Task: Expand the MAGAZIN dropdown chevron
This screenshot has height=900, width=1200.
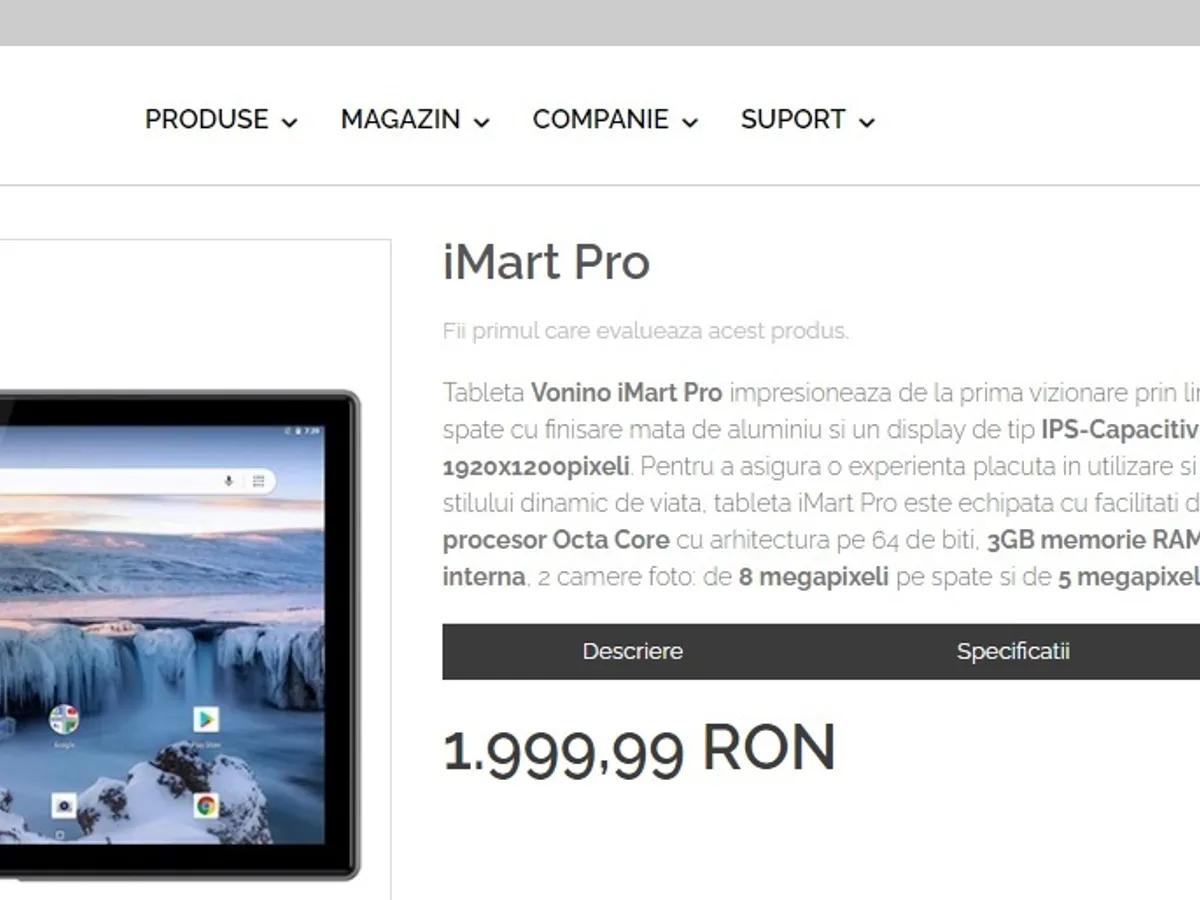Action: coord(481,123)
